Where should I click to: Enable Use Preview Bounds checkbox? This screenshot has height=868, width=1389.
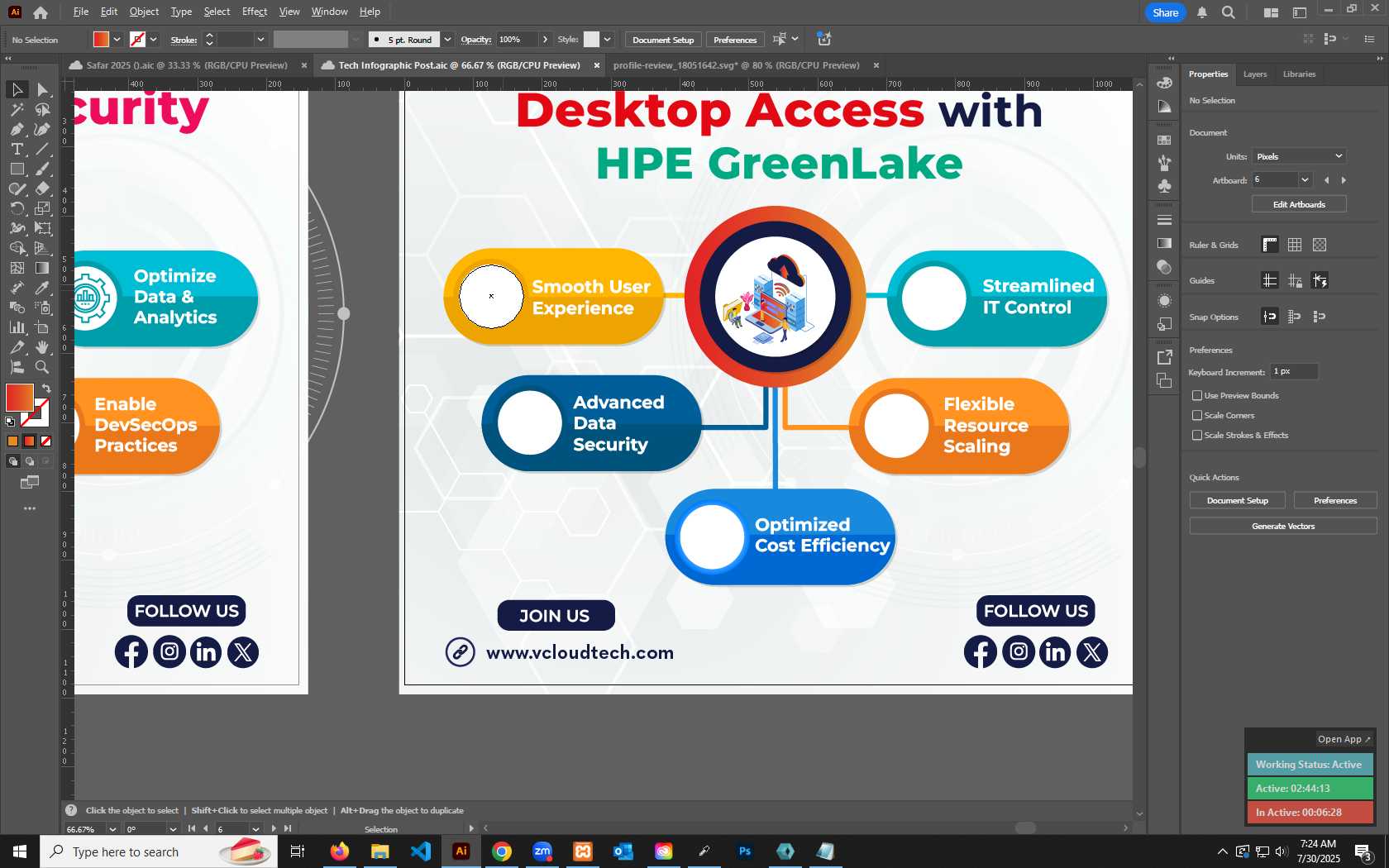pos(1197,395)
